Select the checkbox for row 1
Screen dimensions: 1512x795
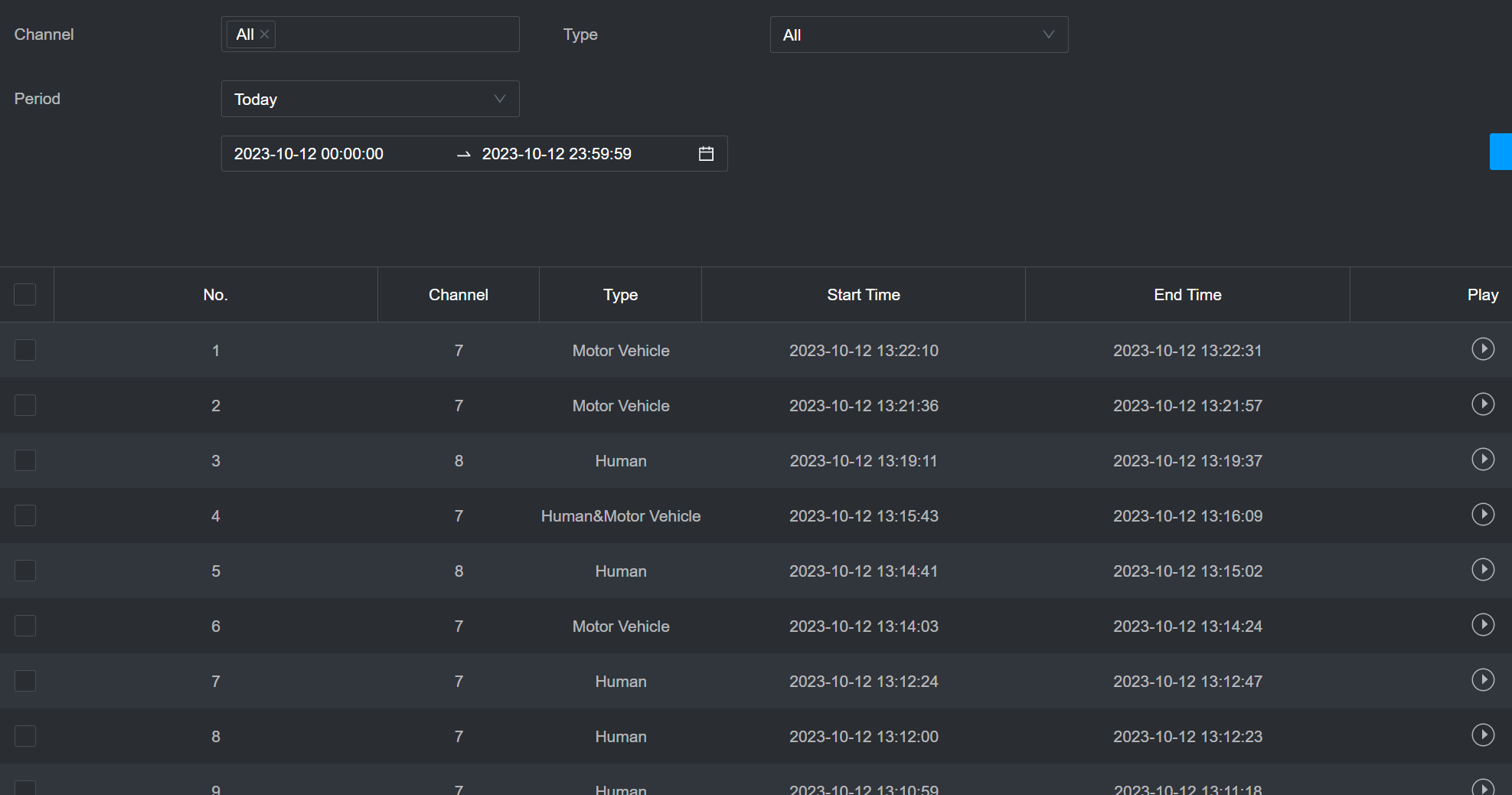pos(25,350)
